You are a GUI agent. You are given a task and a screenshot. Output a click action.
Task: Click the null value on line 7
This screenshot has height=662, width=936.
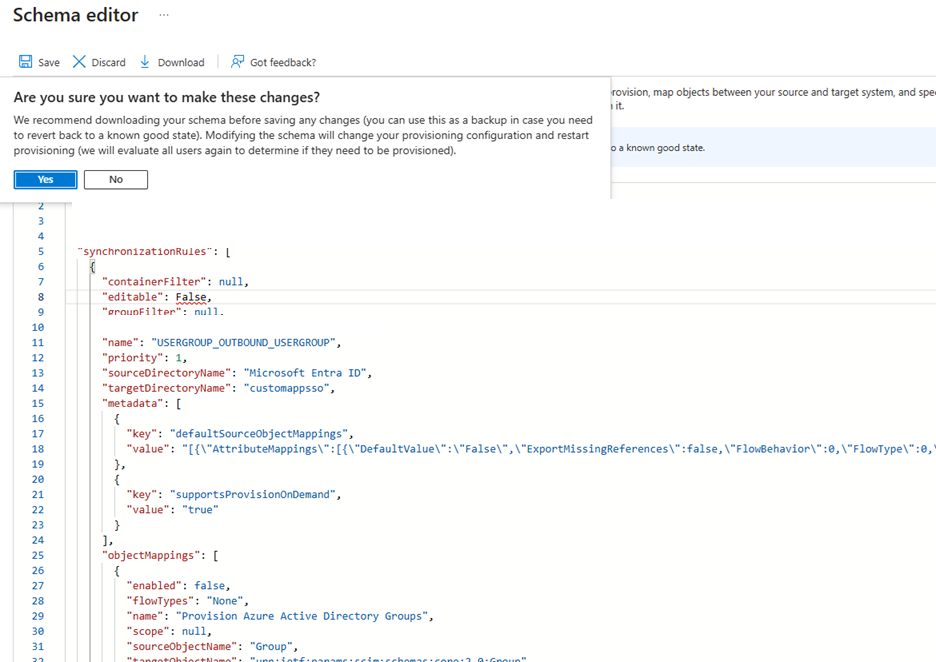click(x=230, y=282)
